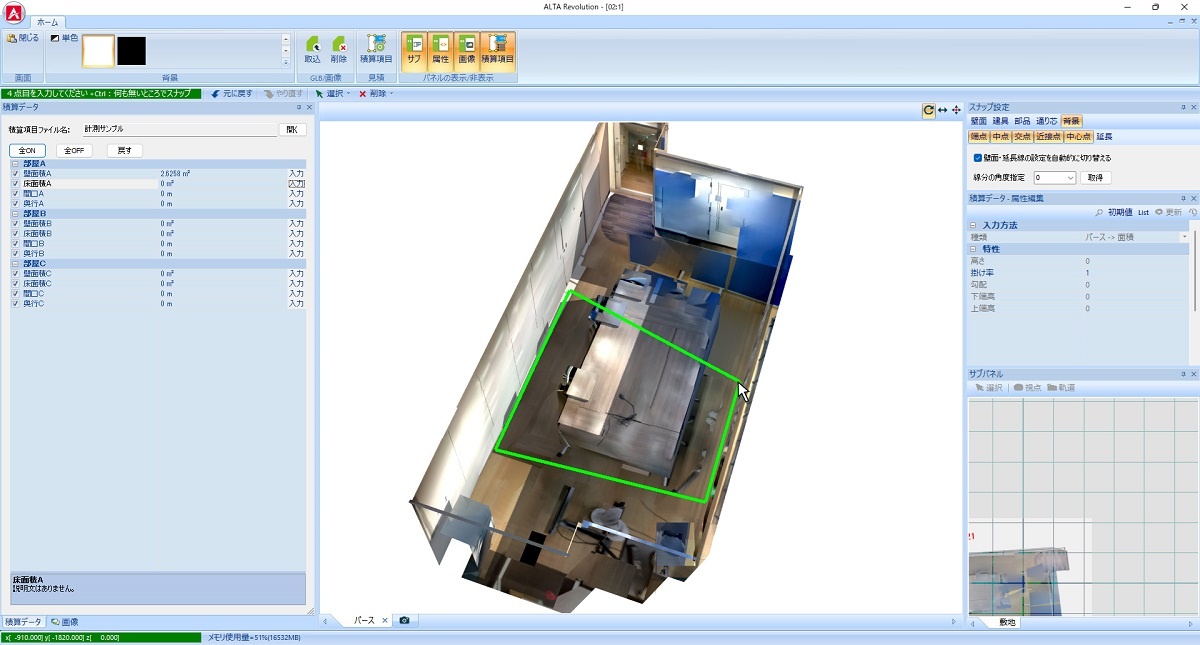
Task: Switch to the 画像 tab at bottom-left
Action: pyautogui.click(x=65, y=622)
